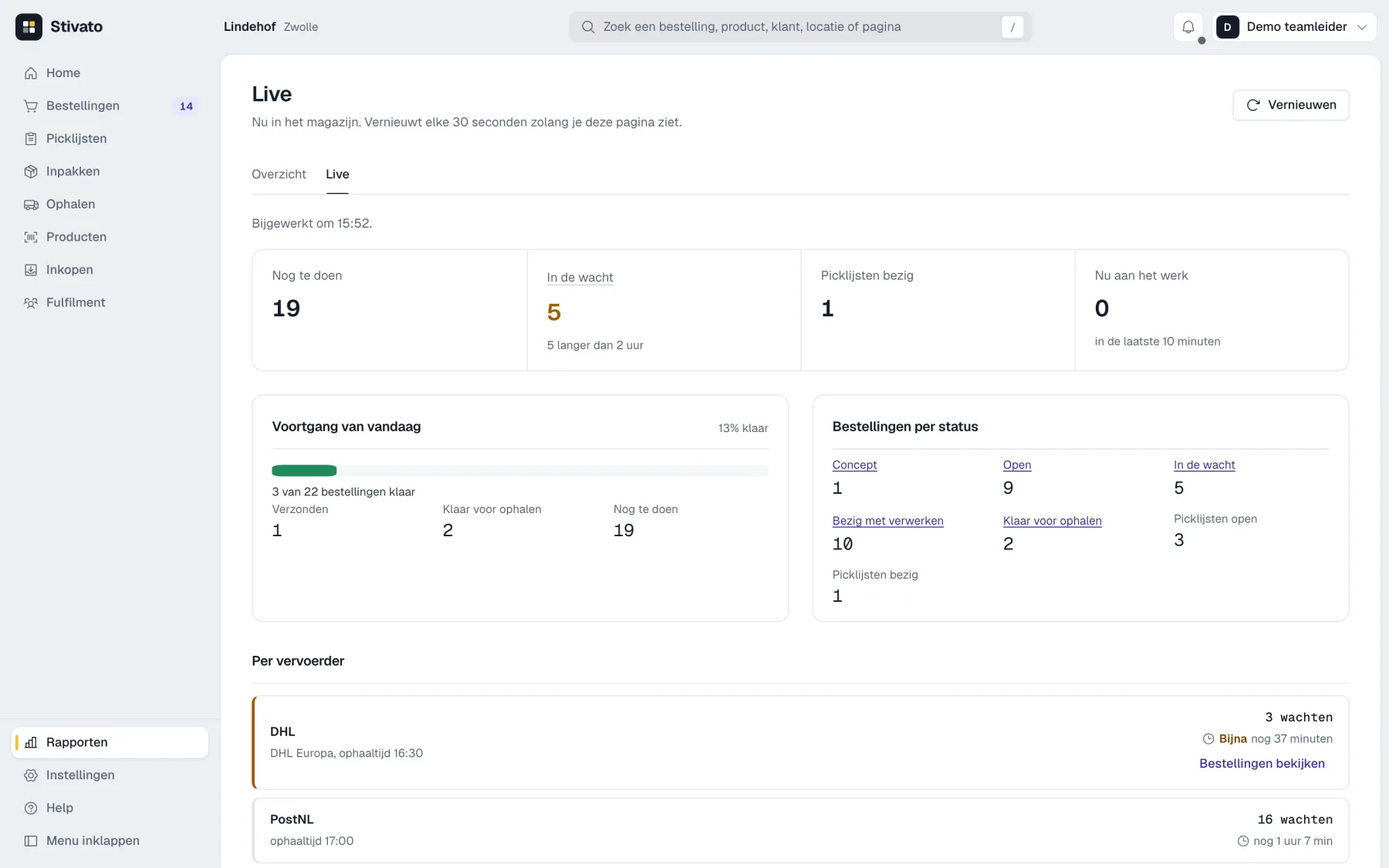Expand the Demo teamleider account dropdown
The height and width of the screenshot is (868, 1389).
[x=1295, y=27]
